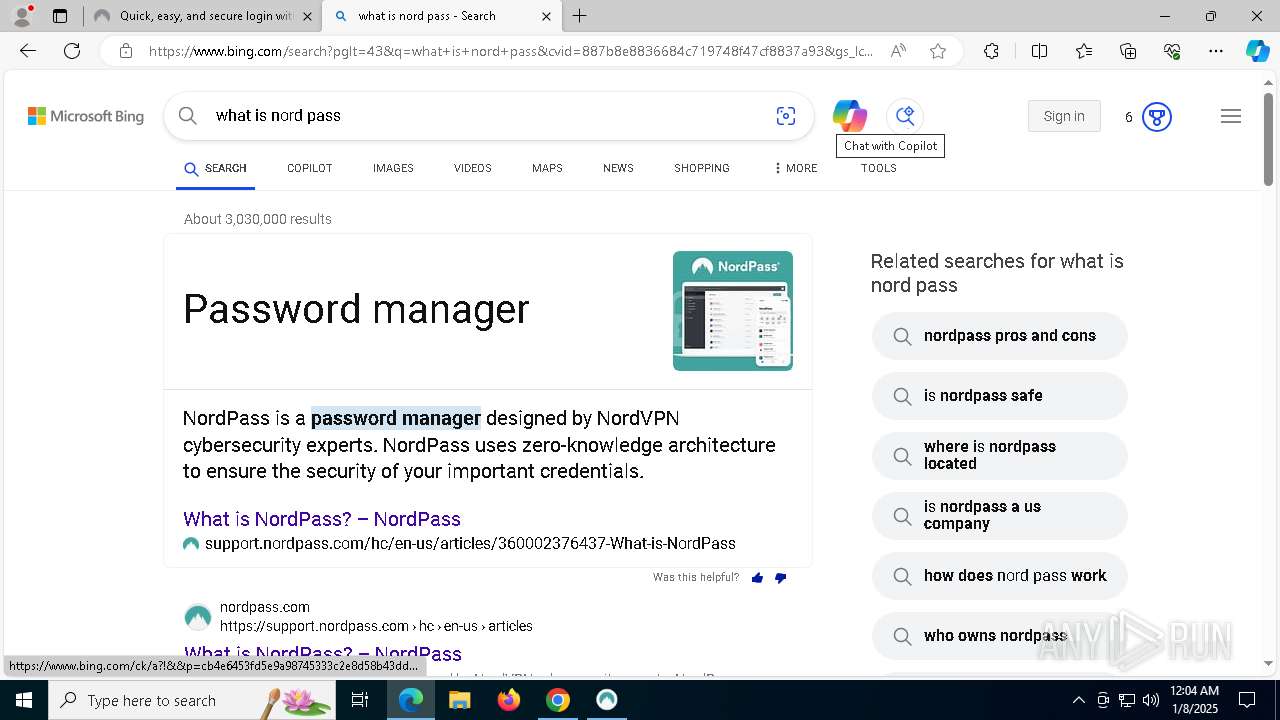Image resolution: width=1280 pixels, height=720 pixels.
Task: Select the COPILOT search tab
Action: 309,168
